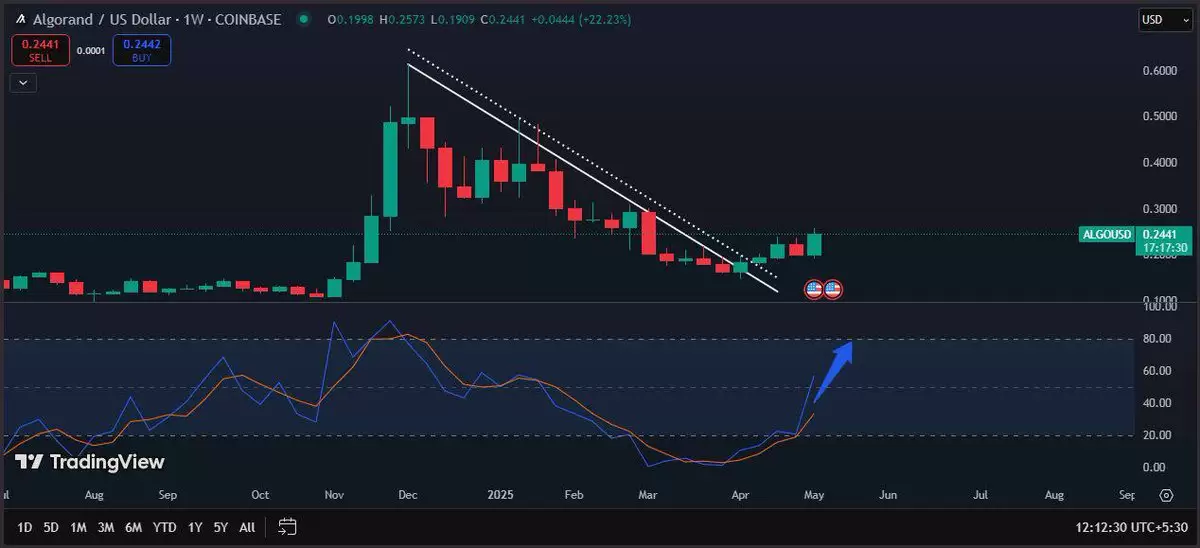
Task: Open chart settings gear icon
Action: 1166,495
